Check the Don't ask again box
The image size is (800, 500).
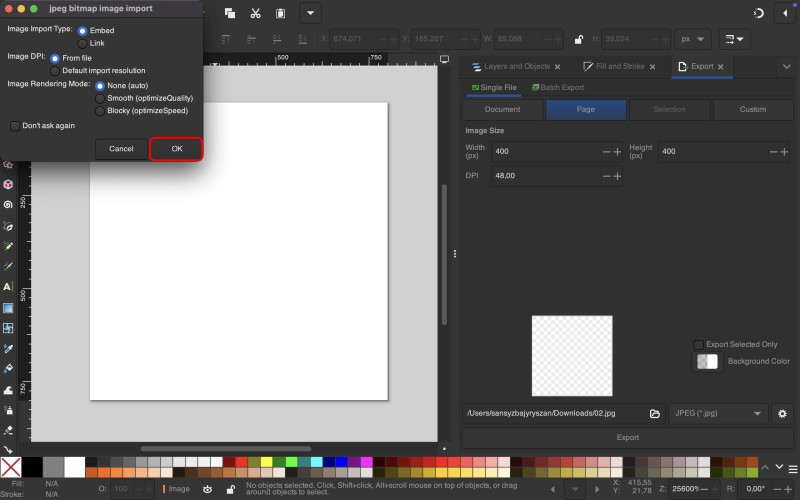pos(15,126)
